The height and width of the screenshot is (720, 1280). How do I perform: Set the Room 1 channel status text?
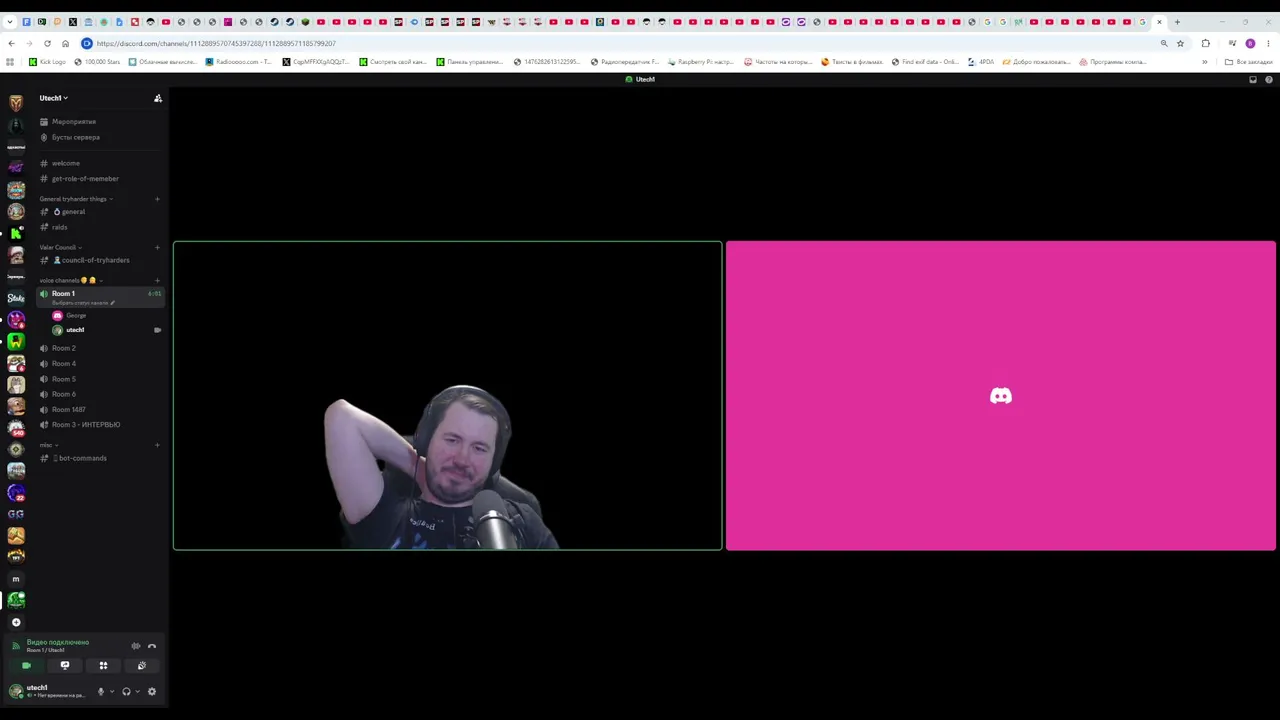coord(84,303)
